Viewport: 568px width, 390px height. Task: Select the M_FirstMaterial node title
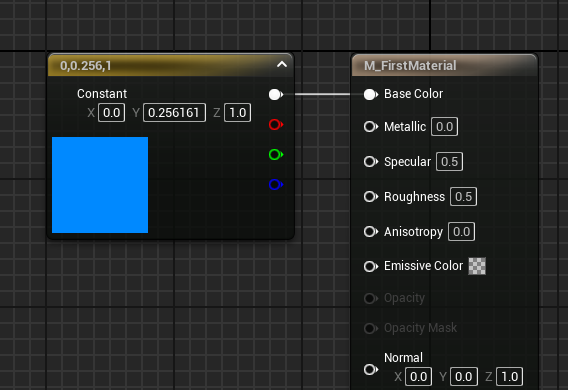410,66
